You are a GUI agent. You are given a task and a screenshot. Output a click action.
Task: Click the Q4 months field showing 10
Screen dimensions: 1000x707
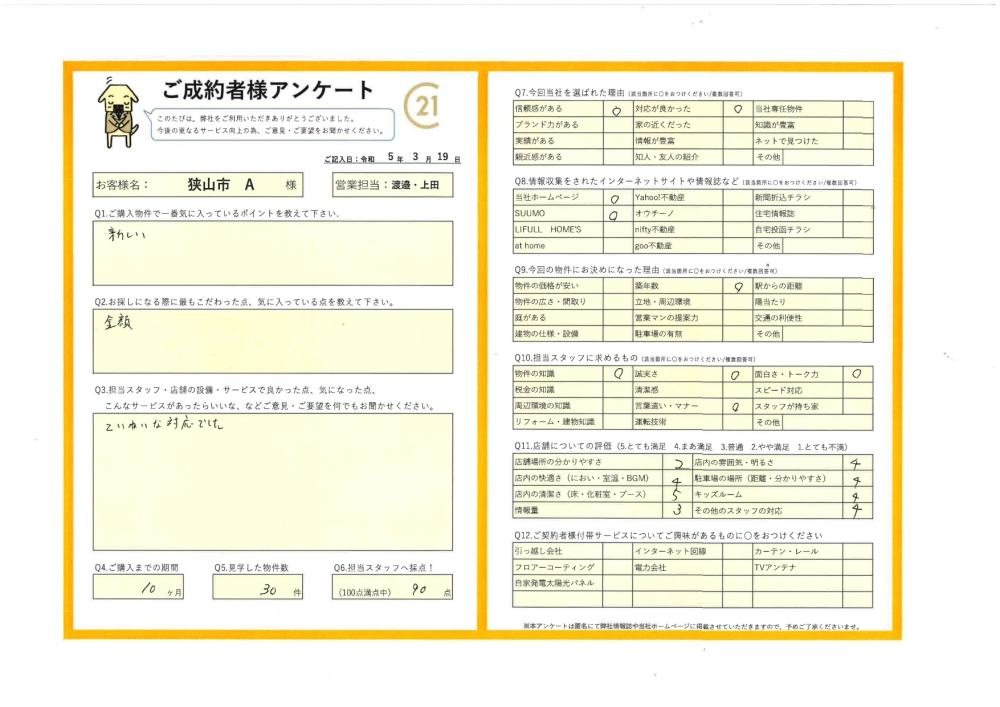(x=138, y=587)
